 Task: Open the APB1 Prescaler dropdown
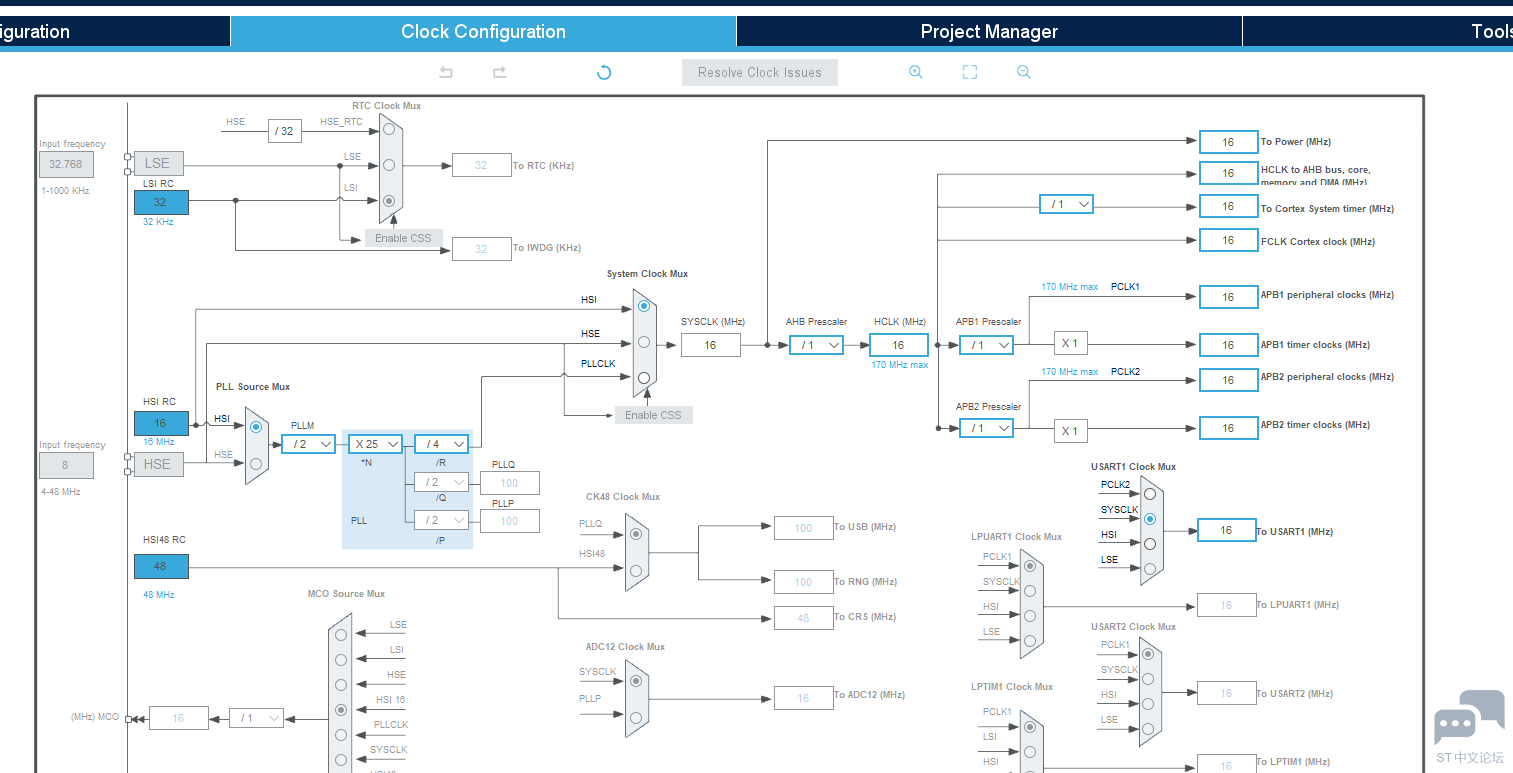point(986,345)
